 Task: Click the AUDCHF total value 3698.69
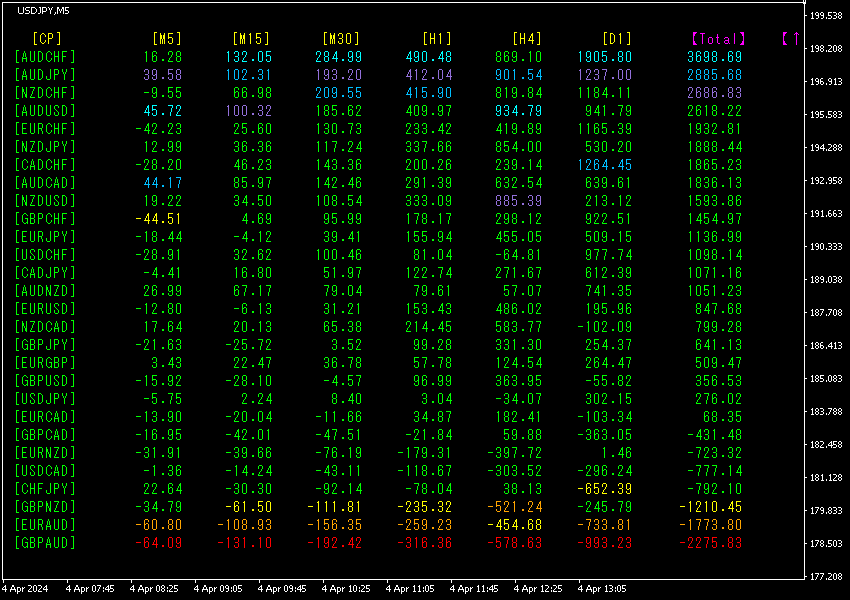coord(714,57)
